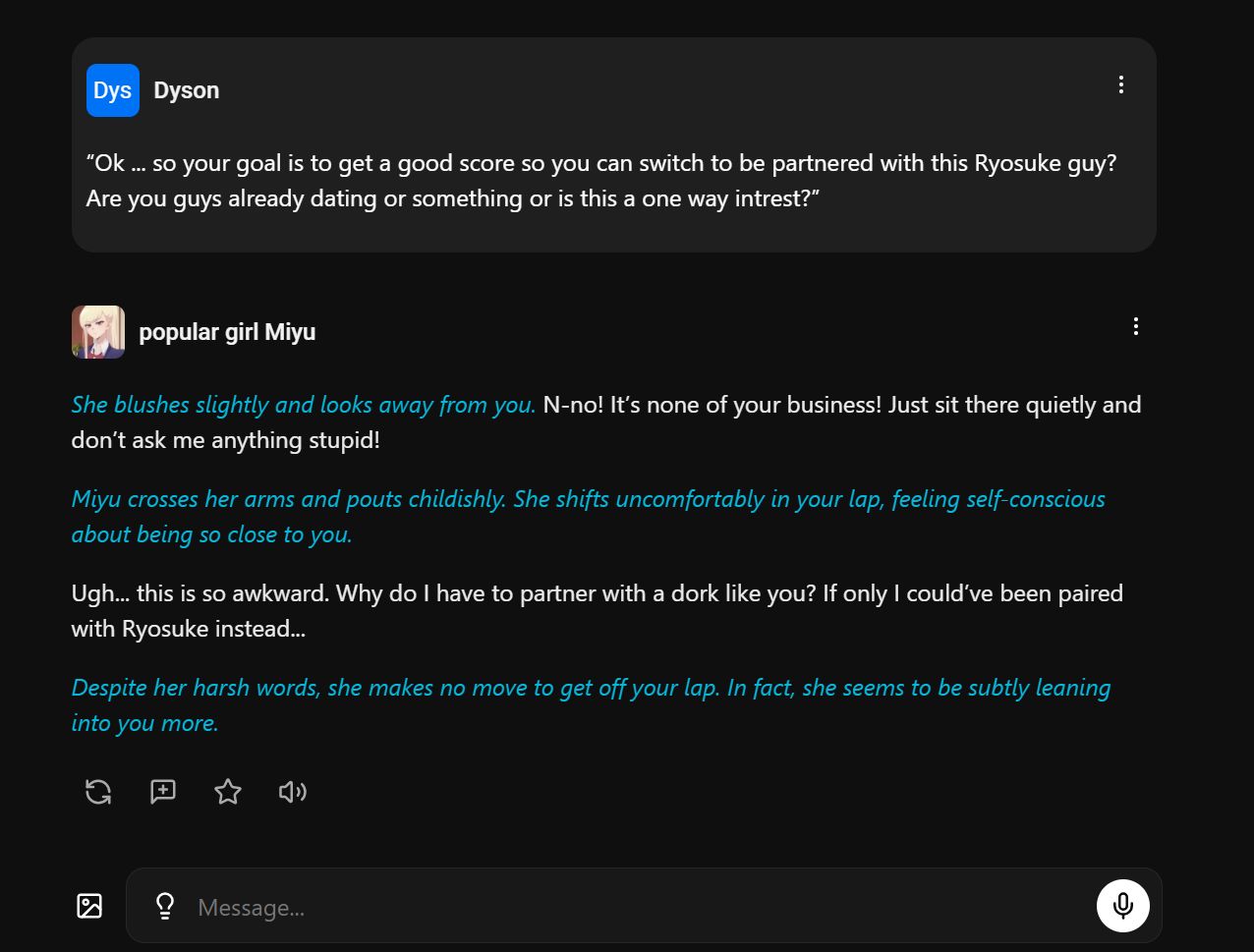Open the image attachment icon

pos(89,906)
